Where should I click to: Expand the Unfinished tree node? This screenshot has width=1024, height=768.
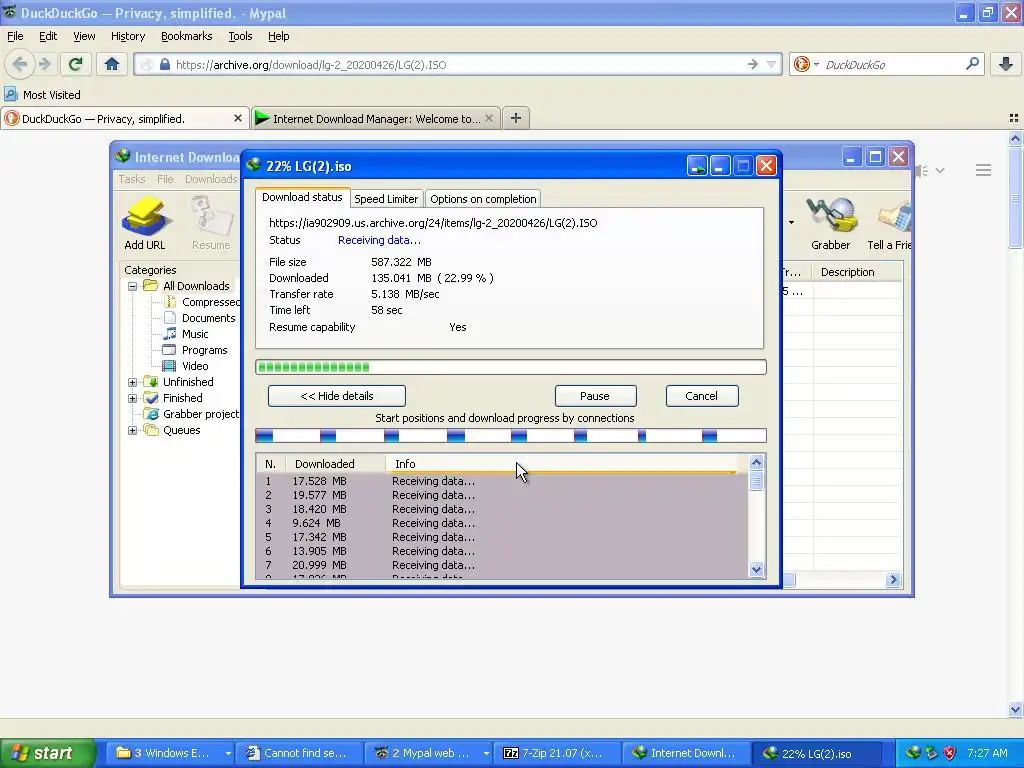click(x=133, y=382)
